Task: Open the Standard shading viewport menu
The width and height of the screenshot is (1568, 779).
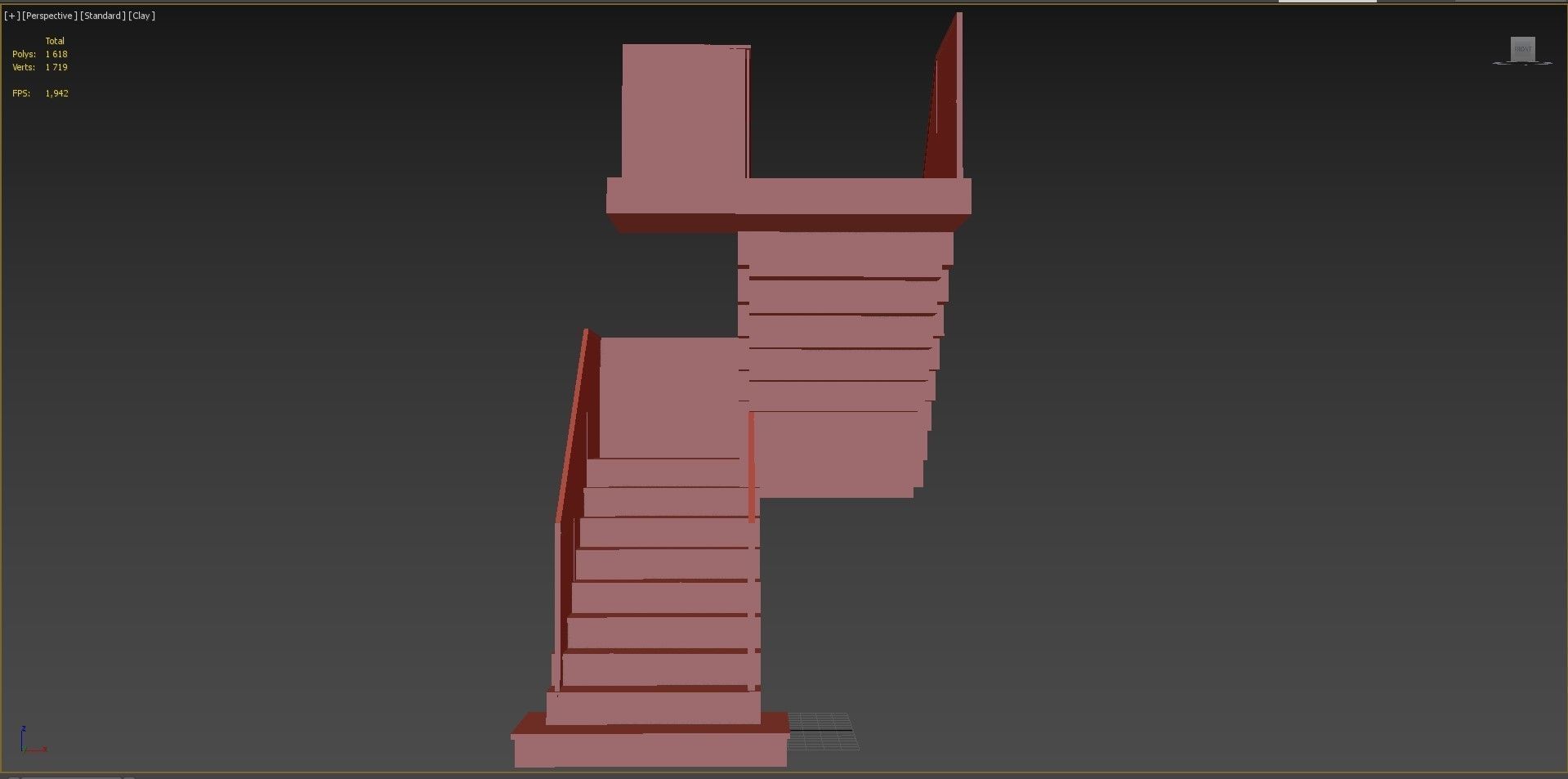Action: (103, 16)
